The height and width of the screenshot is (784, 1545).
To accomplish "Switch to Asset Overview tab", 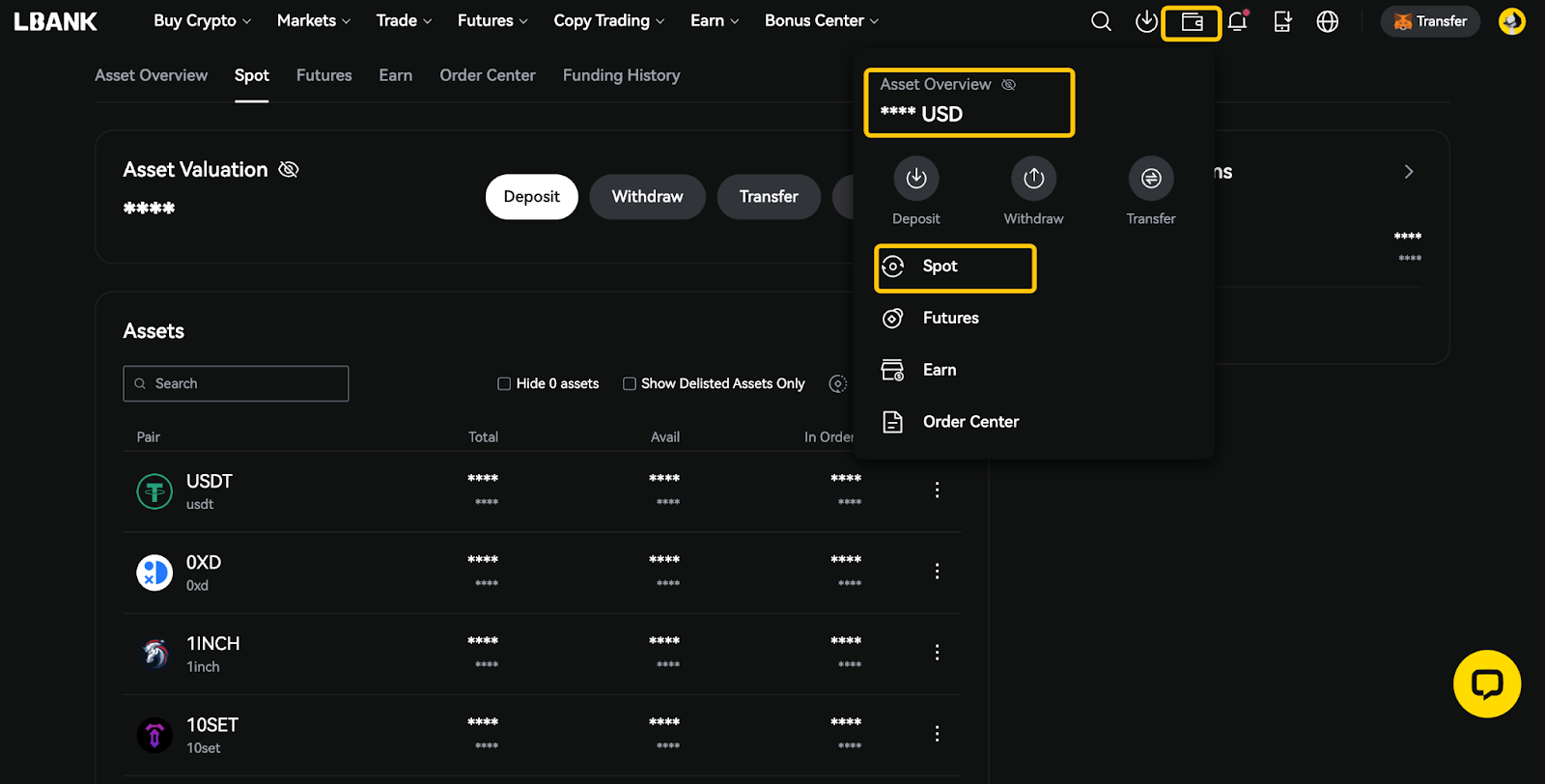I will [151, 75].
